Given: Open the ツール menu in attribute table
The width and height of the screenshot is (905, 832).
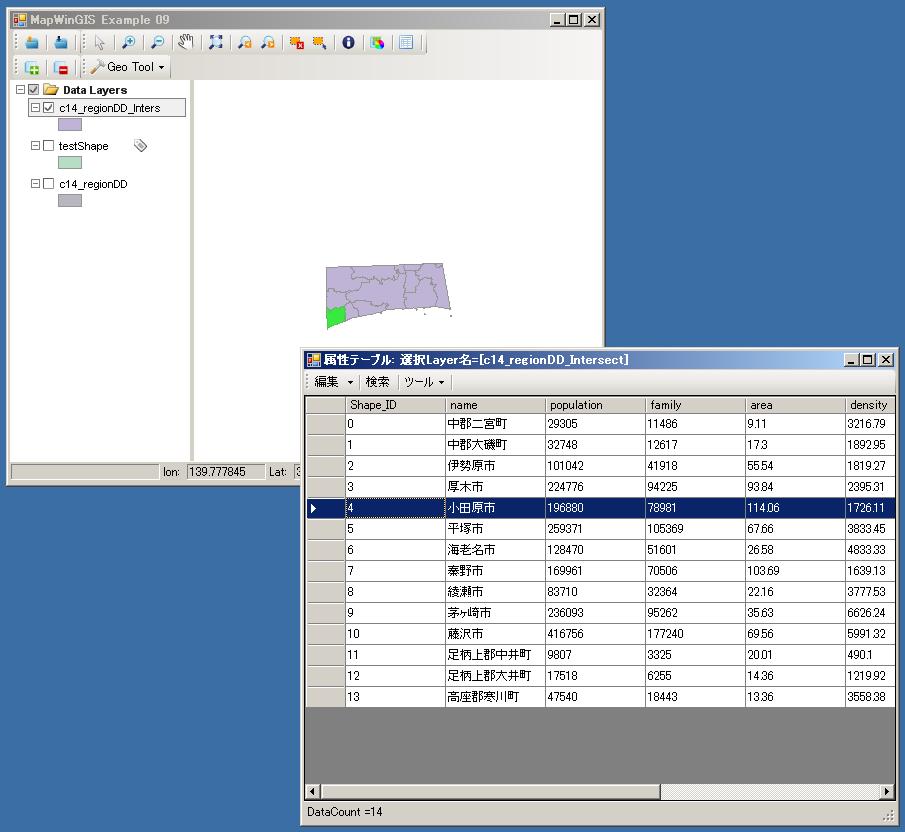Looking at the screenshot, I should pyautogui.click(x=423, y=382).
